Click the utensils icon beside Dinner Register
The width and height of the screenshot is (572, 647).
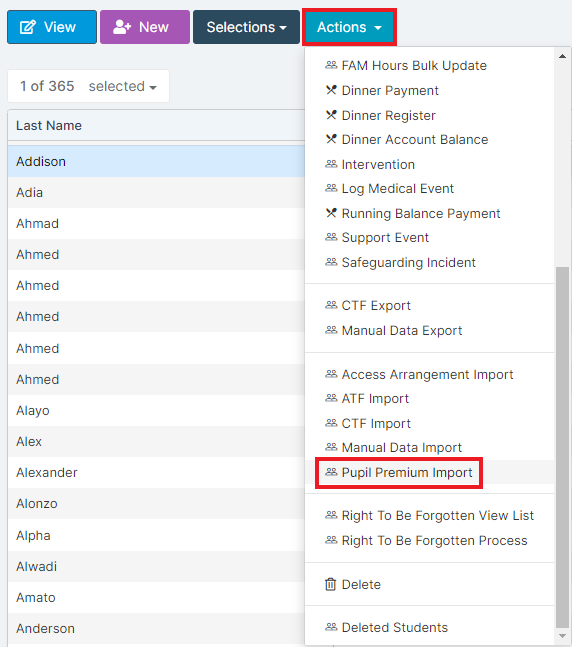pyautogui.click(x=331, y=115)
